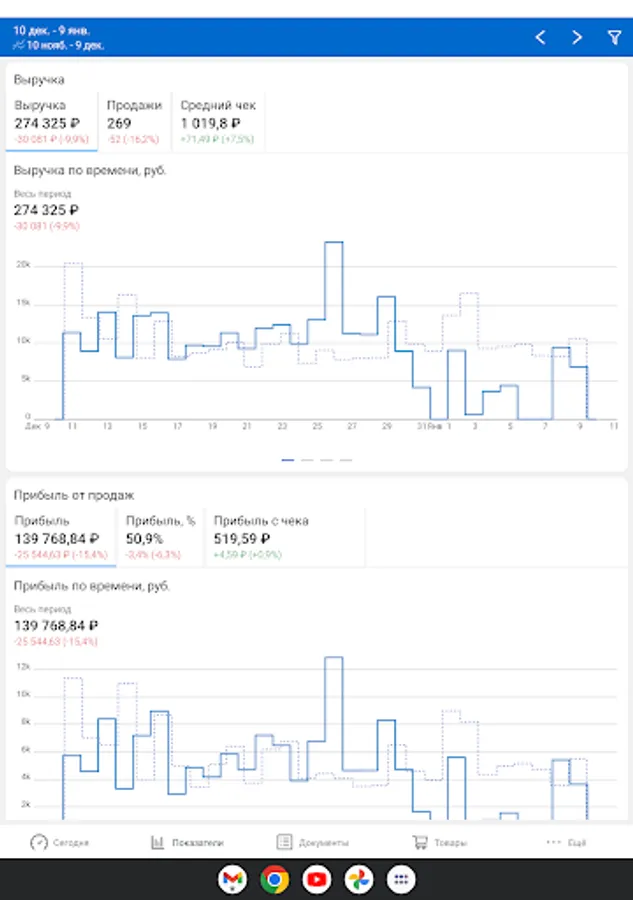Select the Продажи metric tab
Screen dimensions: 633x900
point(134,122)
